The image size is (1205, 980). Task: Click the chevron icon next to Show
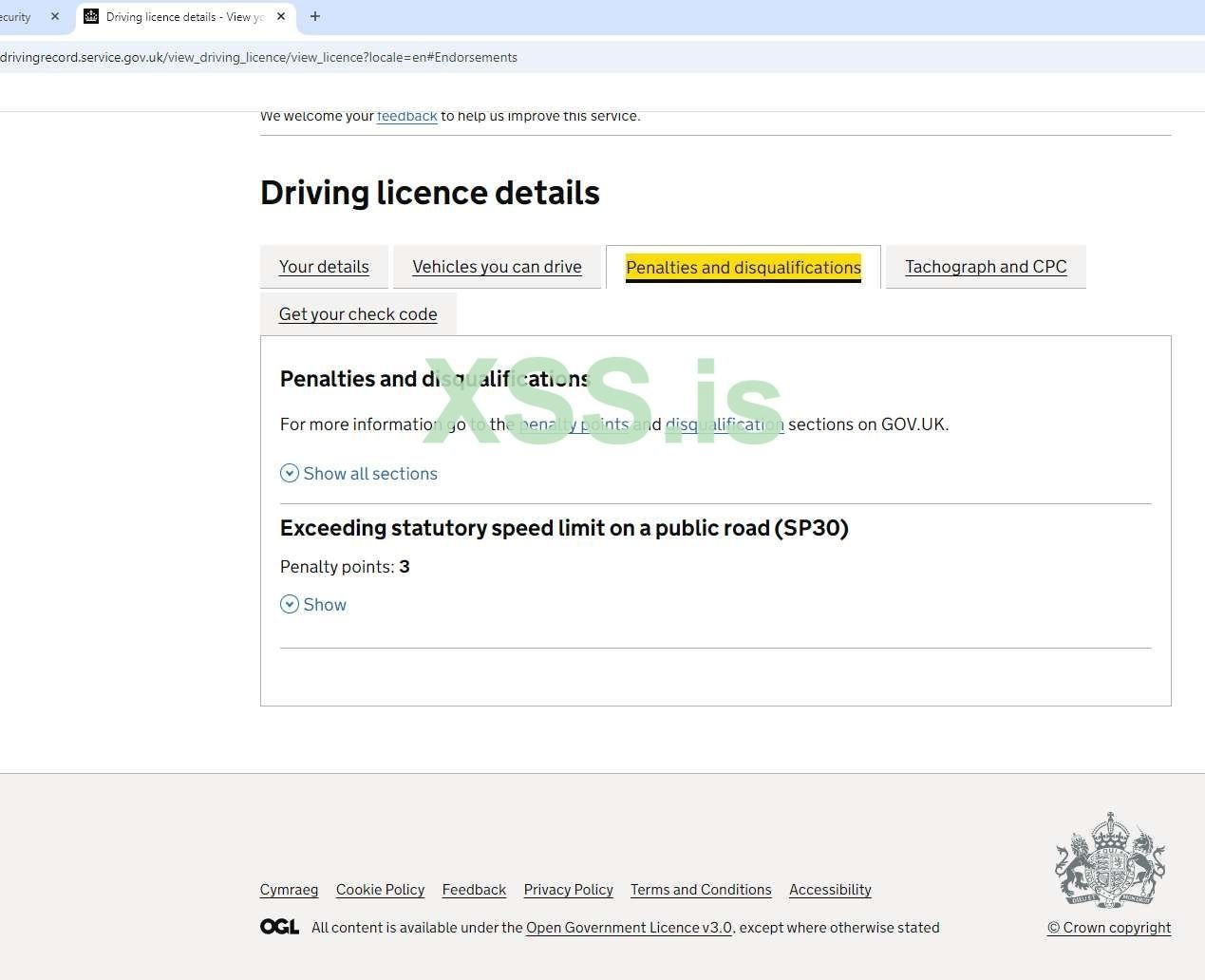(290, 604)
